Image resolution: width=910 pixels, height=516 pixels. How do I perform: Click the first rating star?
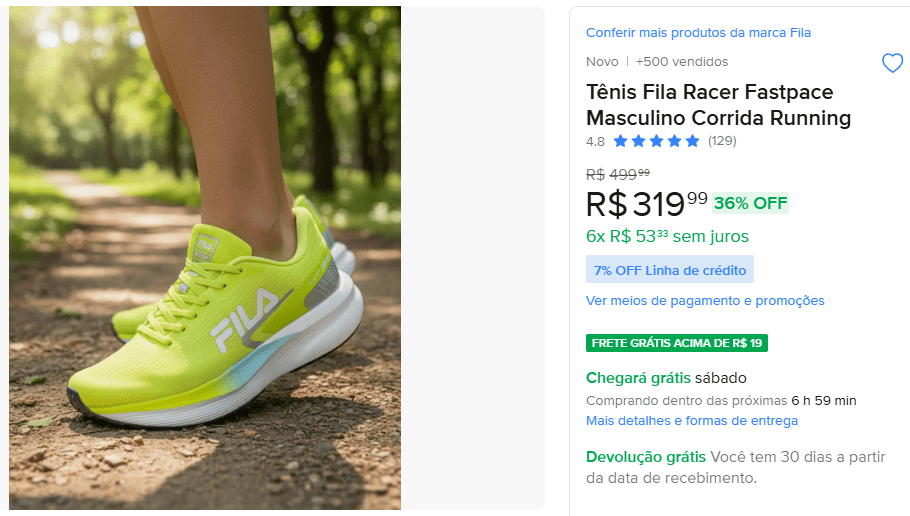coord(620,141)
